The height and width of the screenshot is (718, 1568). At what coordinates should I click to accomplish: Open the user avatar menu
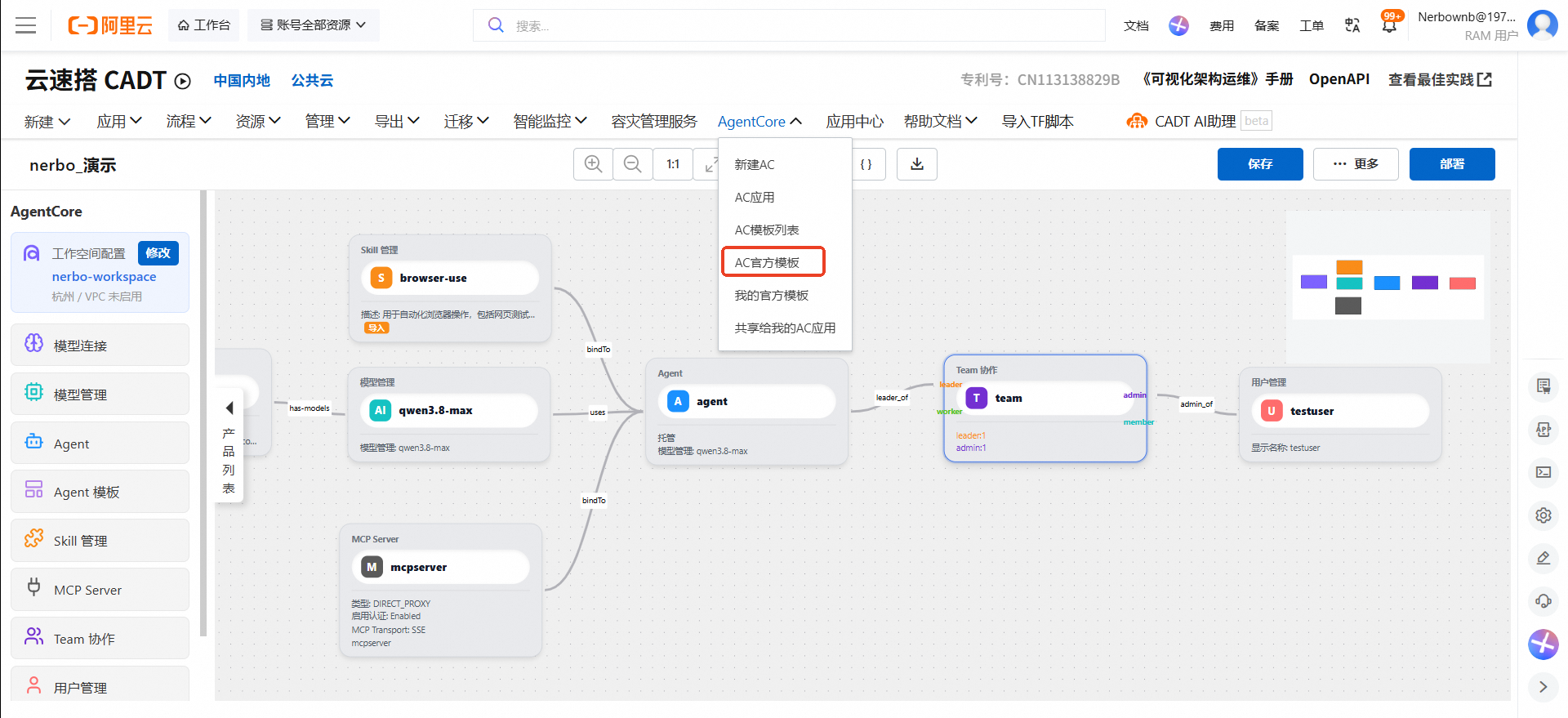1542,25
